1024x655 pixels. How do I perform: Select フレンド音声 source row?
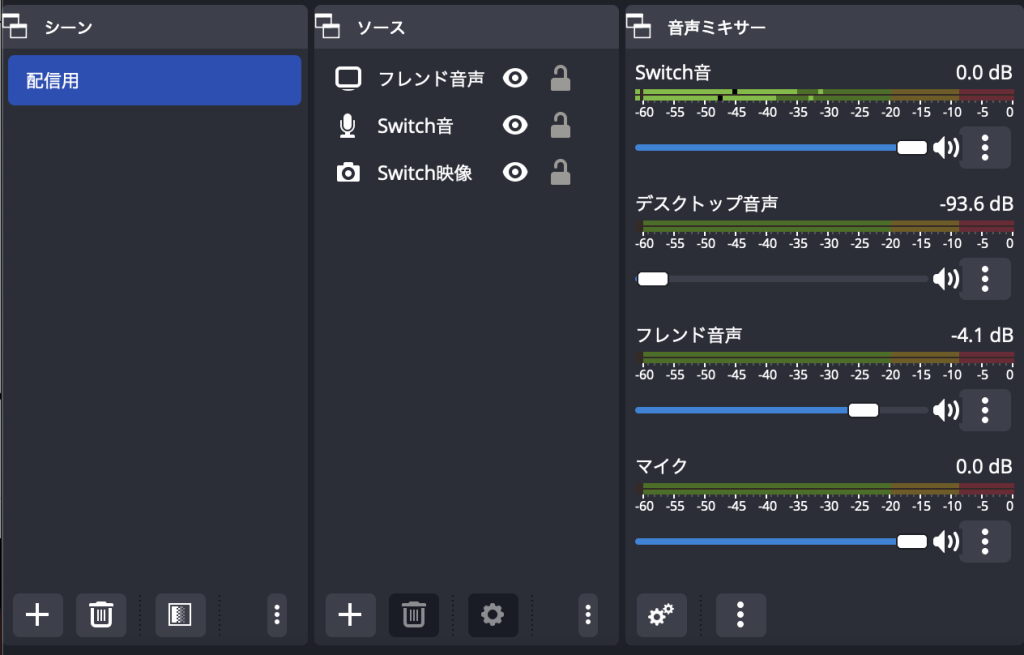pos(466,78)
